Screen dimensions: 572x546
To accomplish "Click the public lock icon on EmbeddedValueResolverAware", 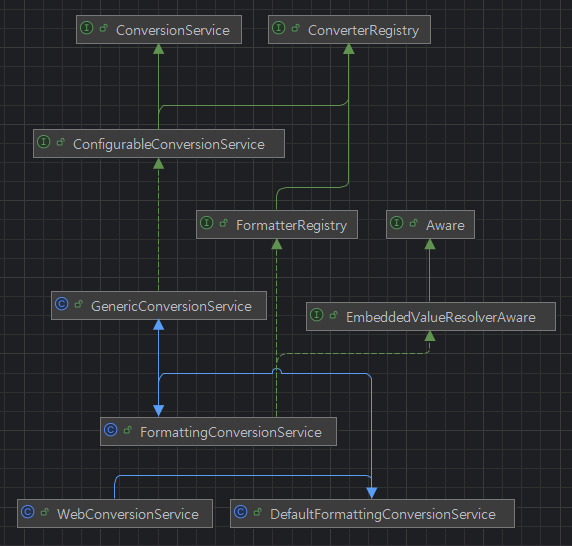I will pyautogui.click(x=333, y=315).
